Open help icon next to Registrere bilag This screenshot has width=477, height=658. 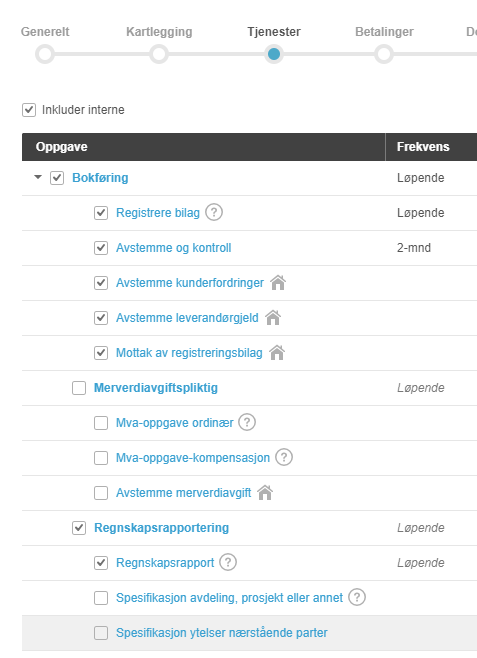[214, 212]
